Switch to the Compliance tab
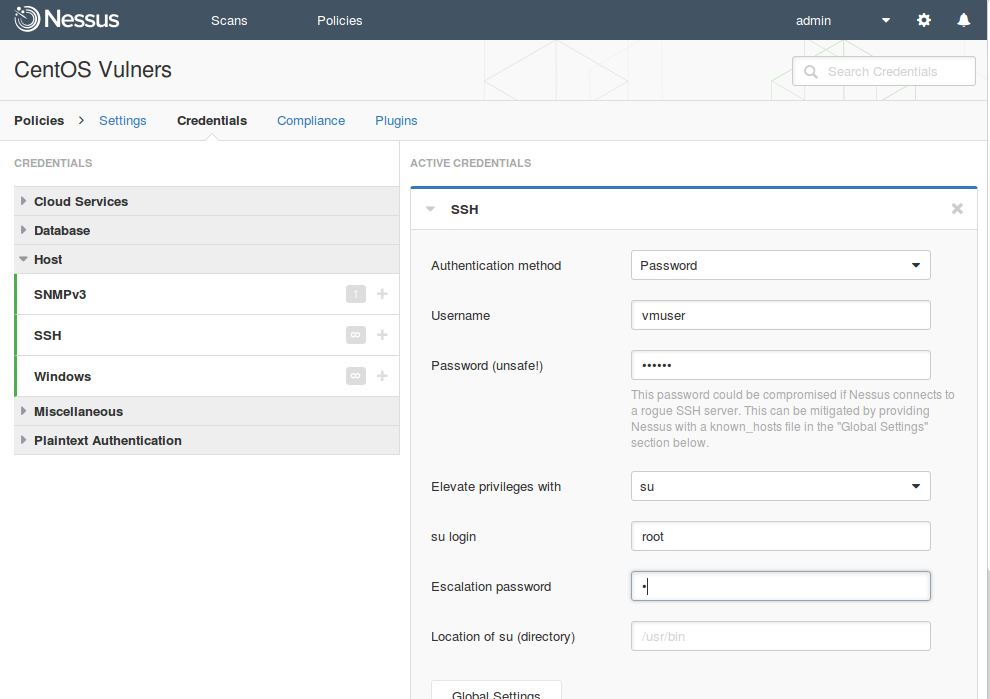Screen dimensions: 990x699 point(311,121)
